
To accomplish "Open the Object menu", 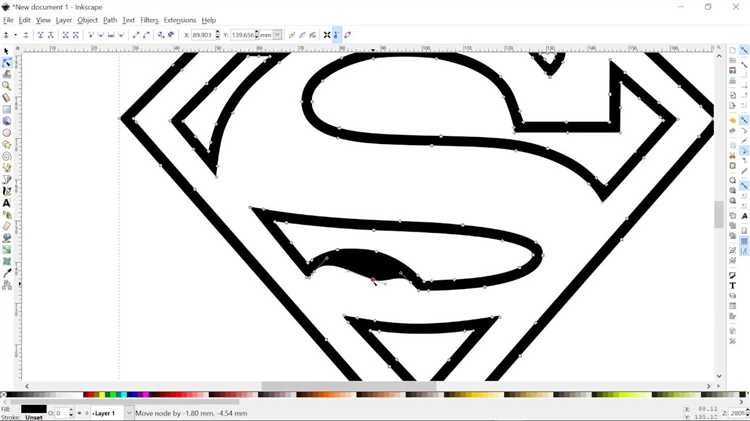I will 88,20.
